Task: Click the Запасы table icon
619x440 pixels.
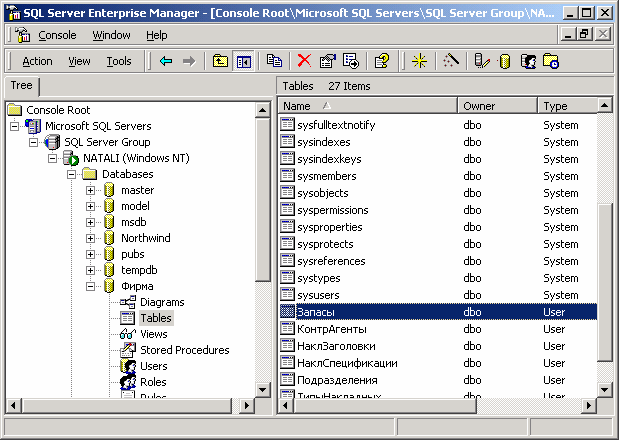Action: (287, 312)
